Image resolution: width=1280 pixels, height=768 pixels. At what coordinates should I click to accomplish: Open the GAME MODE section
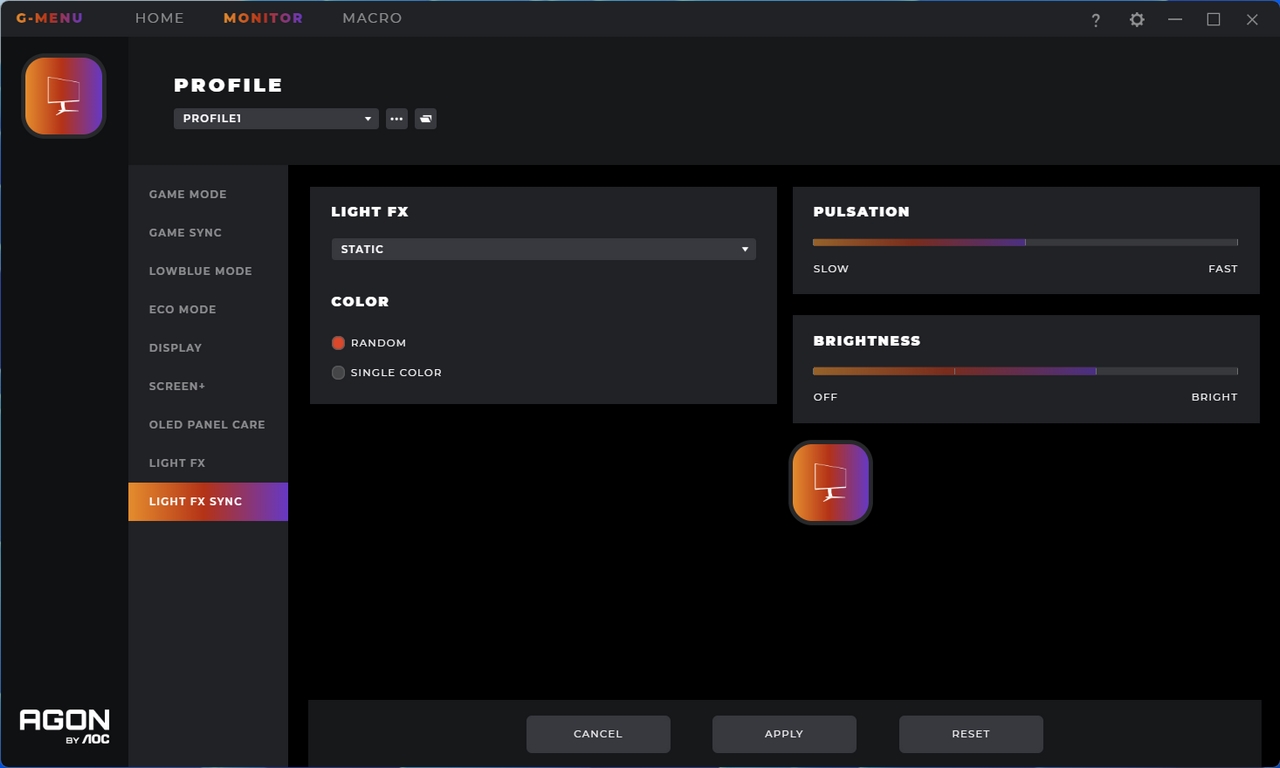click(208, 194)
